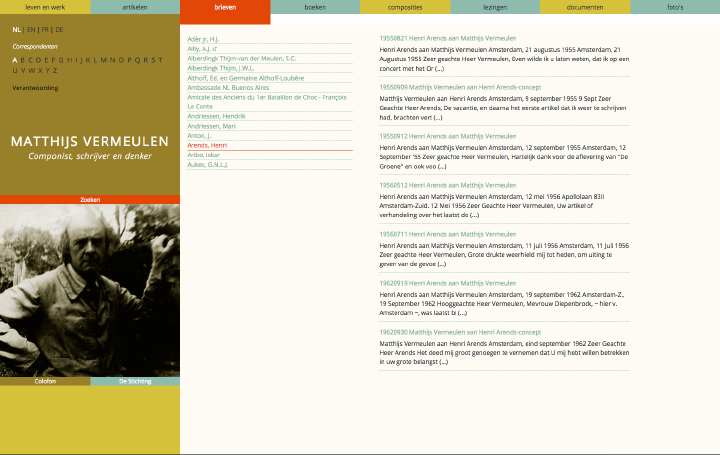The height and width of the screenshot is (455, 720).
Task: Select letter Z in correspondents index
Action: coord(55,71)
